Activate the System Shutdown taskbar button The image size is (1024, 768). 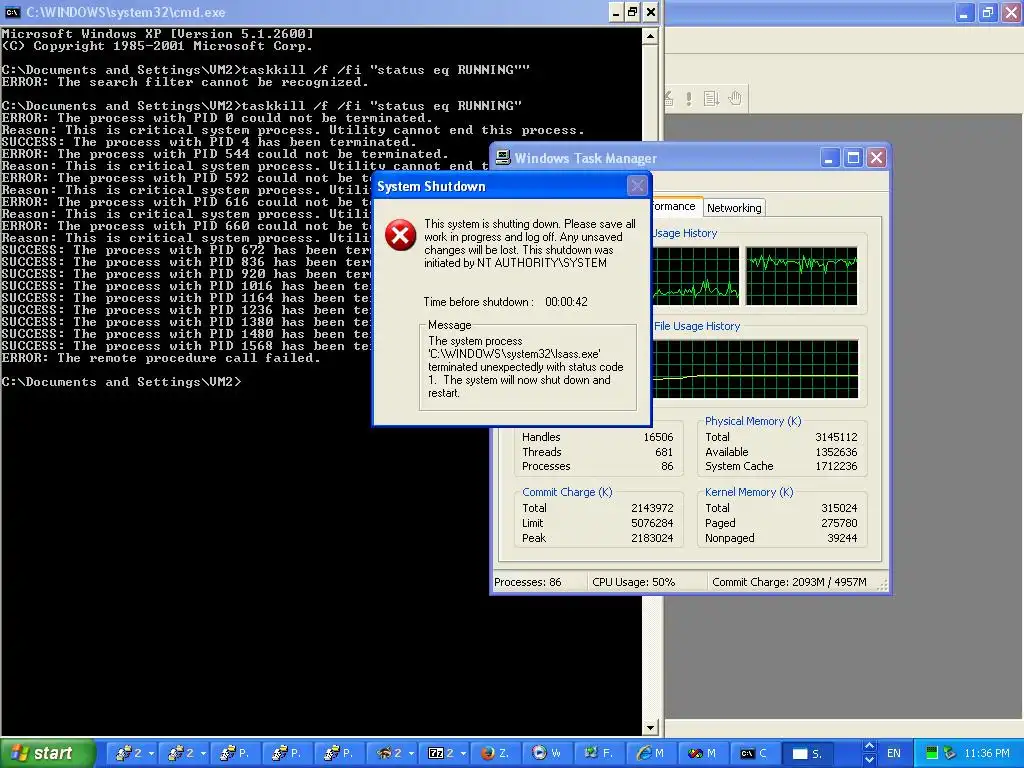(x=808, y=753)
